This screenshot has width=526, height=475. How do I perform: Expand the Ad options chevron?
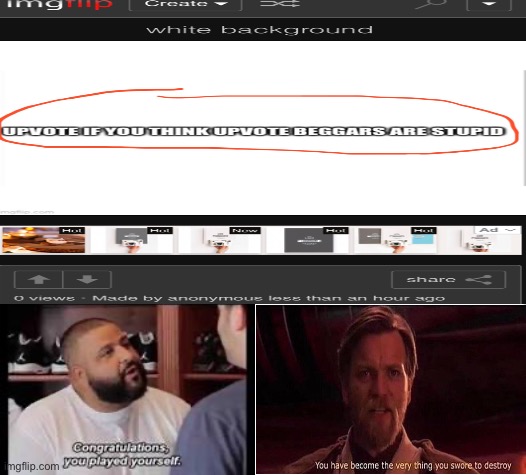(510, 230)
